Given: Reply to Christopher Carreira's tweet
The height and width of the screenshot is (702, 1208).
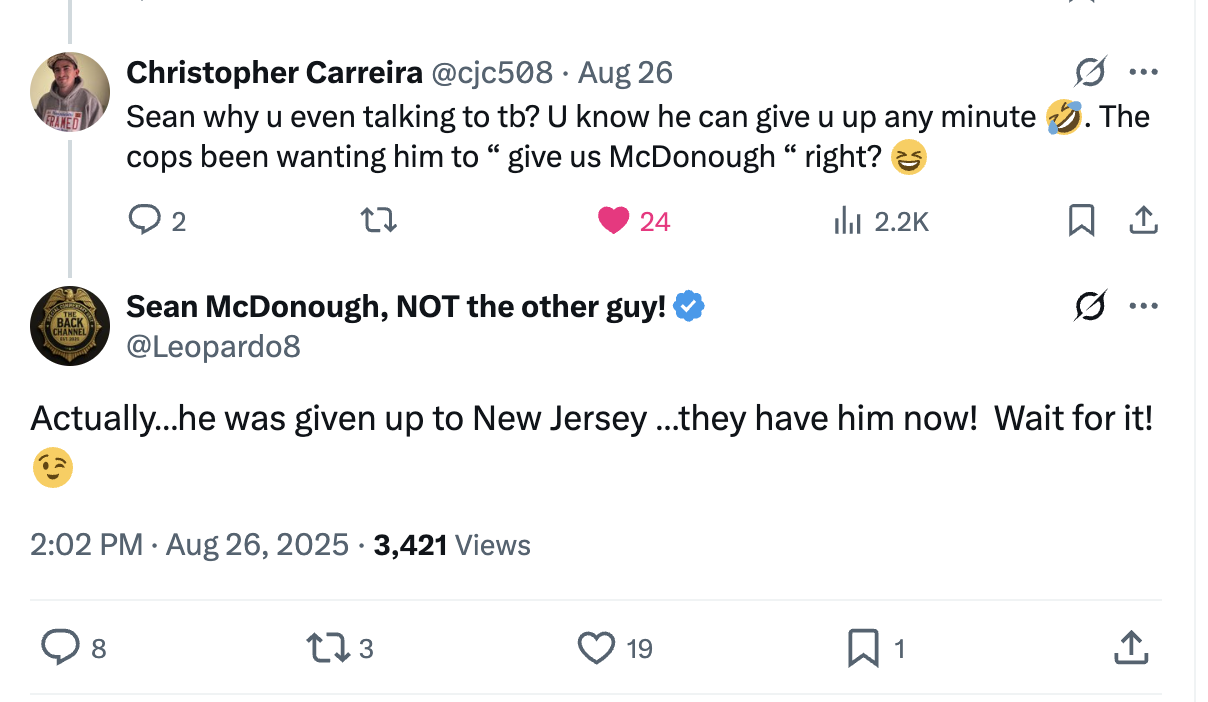Looking at the screenshot, I should pos(146,220).
